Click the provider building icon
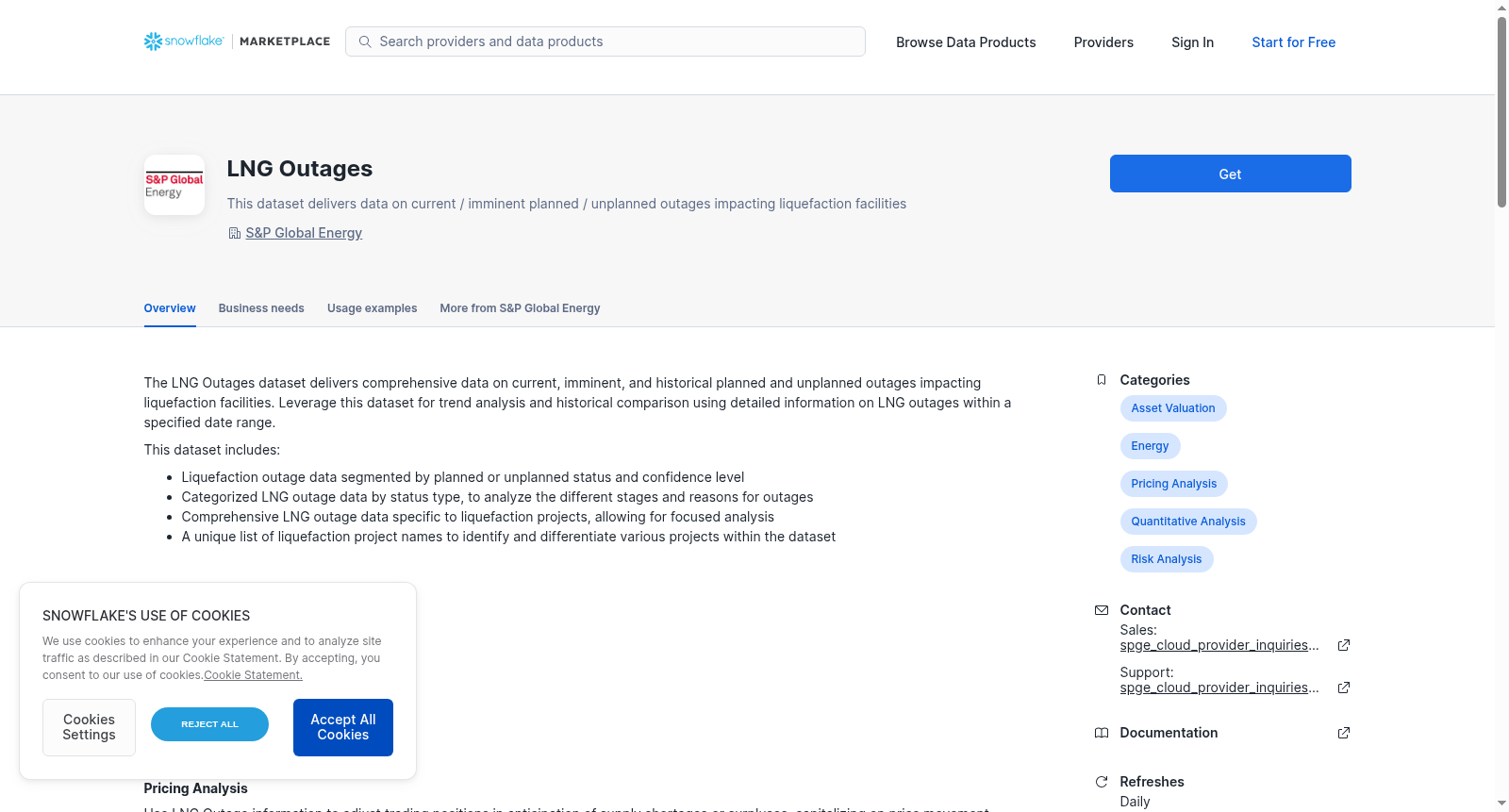The image size is (1509, 812). coord(235,233)
